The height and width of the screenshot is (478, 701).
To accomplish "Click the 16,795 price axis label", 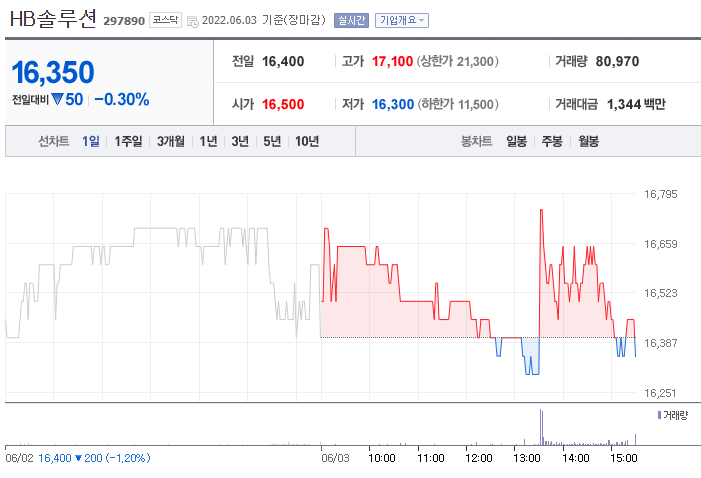I will [660, 194].
